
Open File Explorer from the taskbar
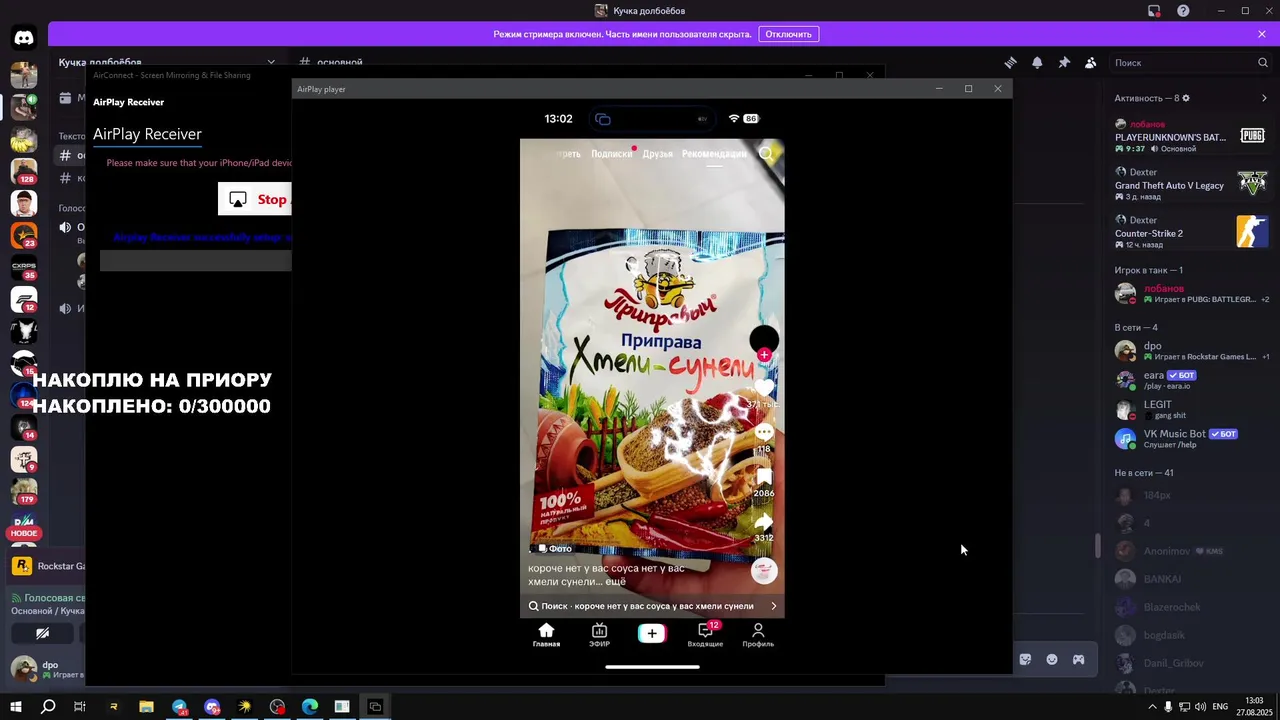[x=146, y=707]
